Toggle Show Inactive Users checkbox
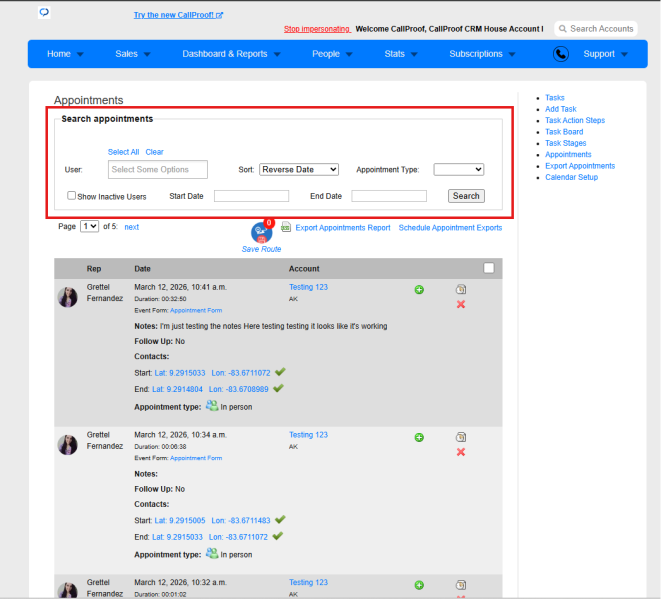Screen dimensions: 661x599 tap(72, 196)
